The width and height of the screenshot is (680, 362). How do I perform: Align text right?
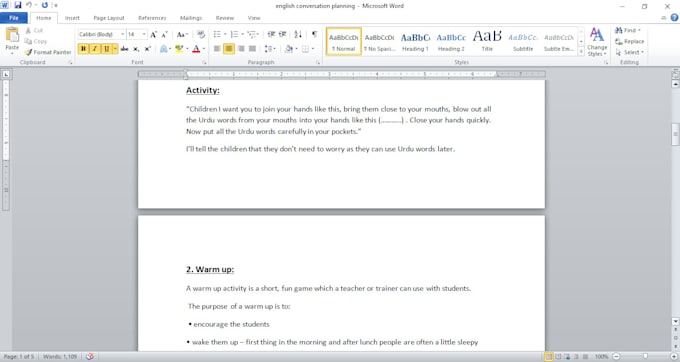[241, 49]
